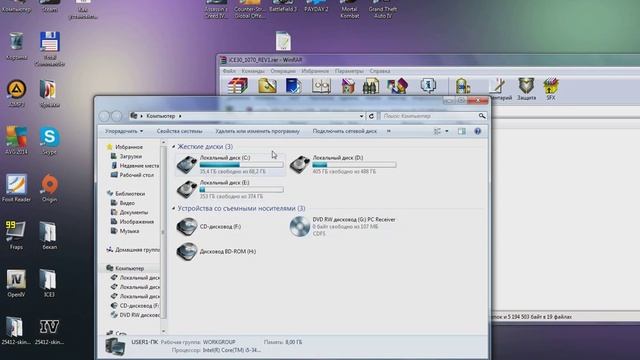Screen dimensions: 640x360
Task: Select CD-дисковод (F:) in main pane
Action: [x=209, y=227]
